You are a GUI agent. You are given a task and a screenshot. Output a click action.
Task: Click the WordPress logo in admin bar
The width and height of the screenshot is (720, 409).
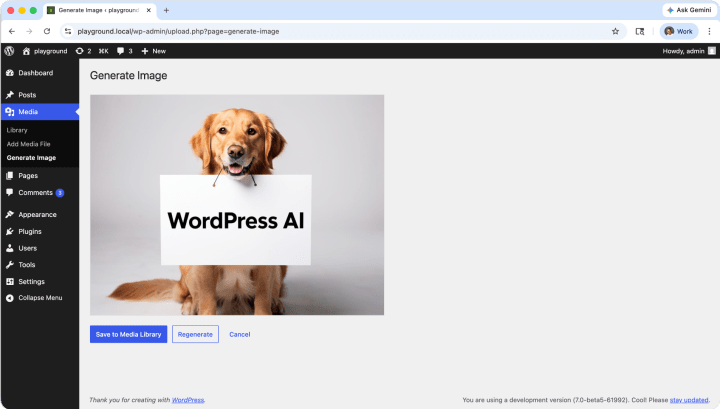point(9,51)
